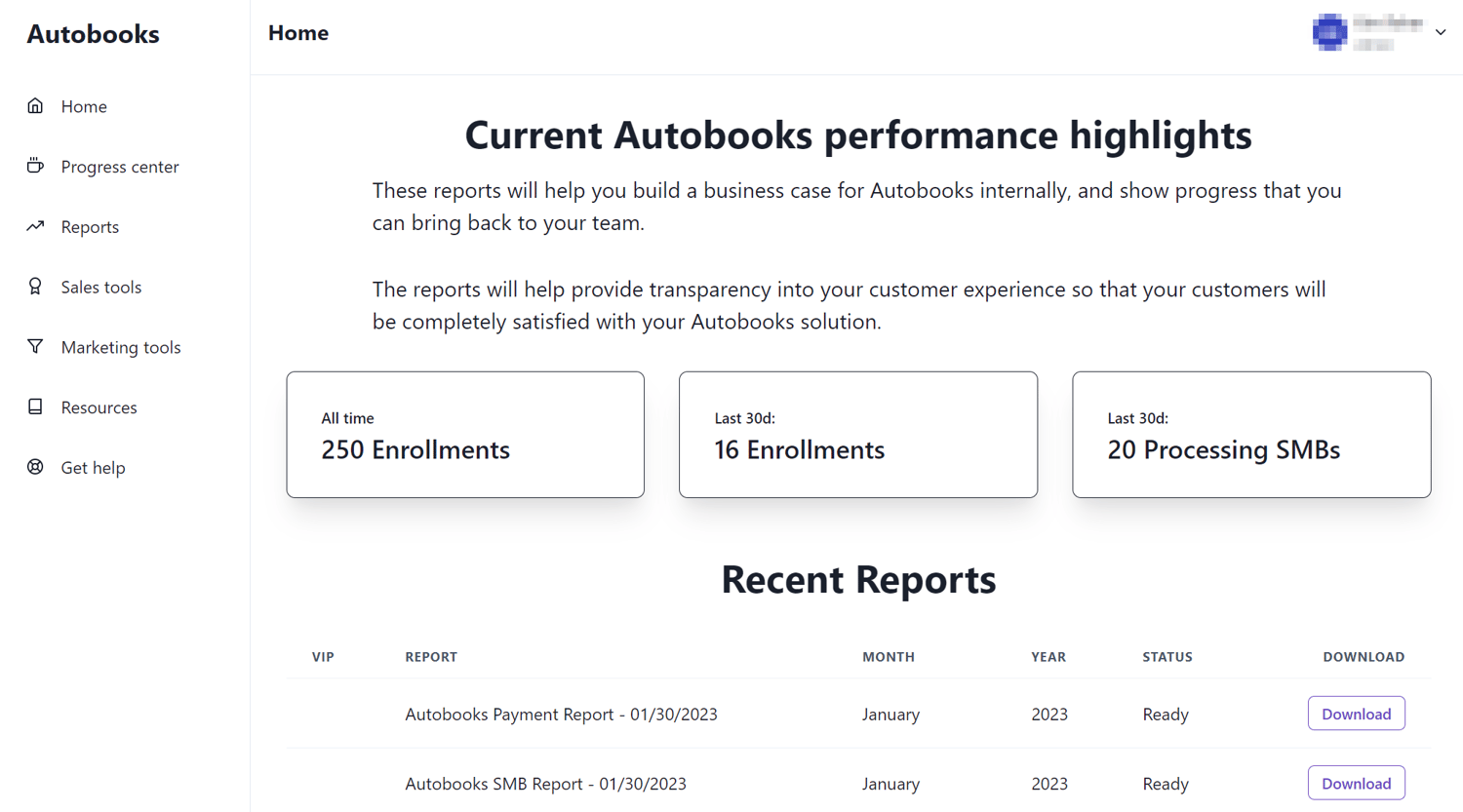Image resolution: width=1463 pixels, height=812 pixels.
Task: Expand the account dropdown chevron
Action: [1441, 32]
